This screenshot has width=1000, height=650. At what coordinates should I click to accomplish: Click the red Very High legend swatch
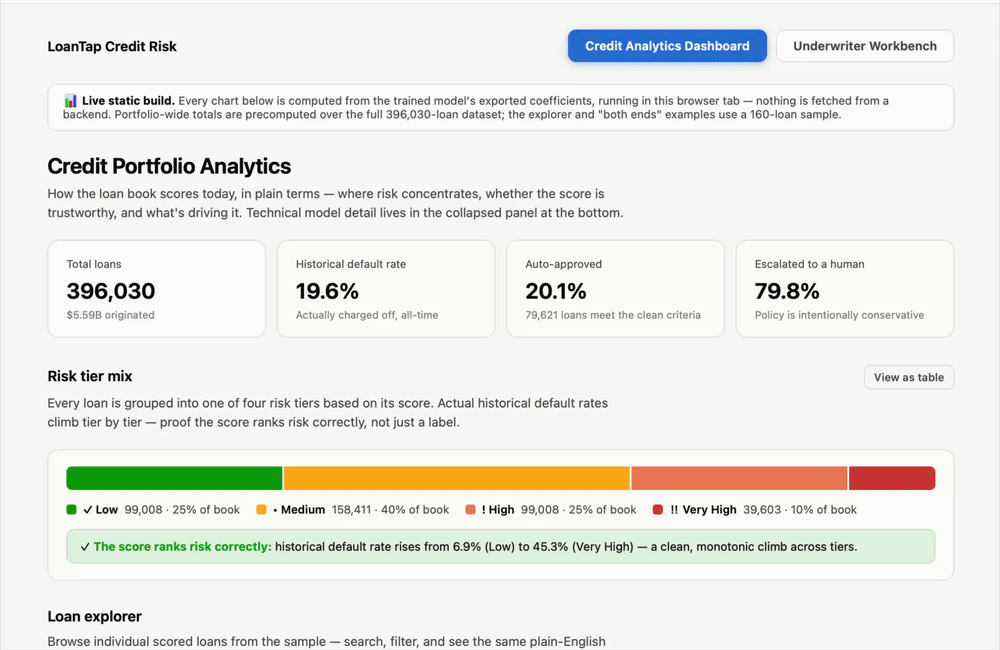[x=658, y=509]
